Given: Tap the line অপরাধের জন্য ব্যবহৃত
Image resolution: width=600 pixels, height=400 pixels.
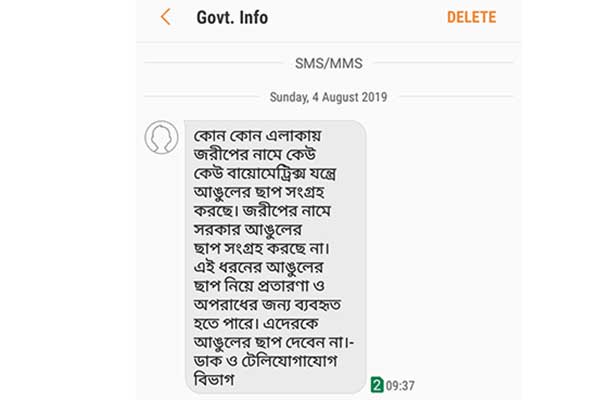Looking at the screenshot, I should click(267, 305).
